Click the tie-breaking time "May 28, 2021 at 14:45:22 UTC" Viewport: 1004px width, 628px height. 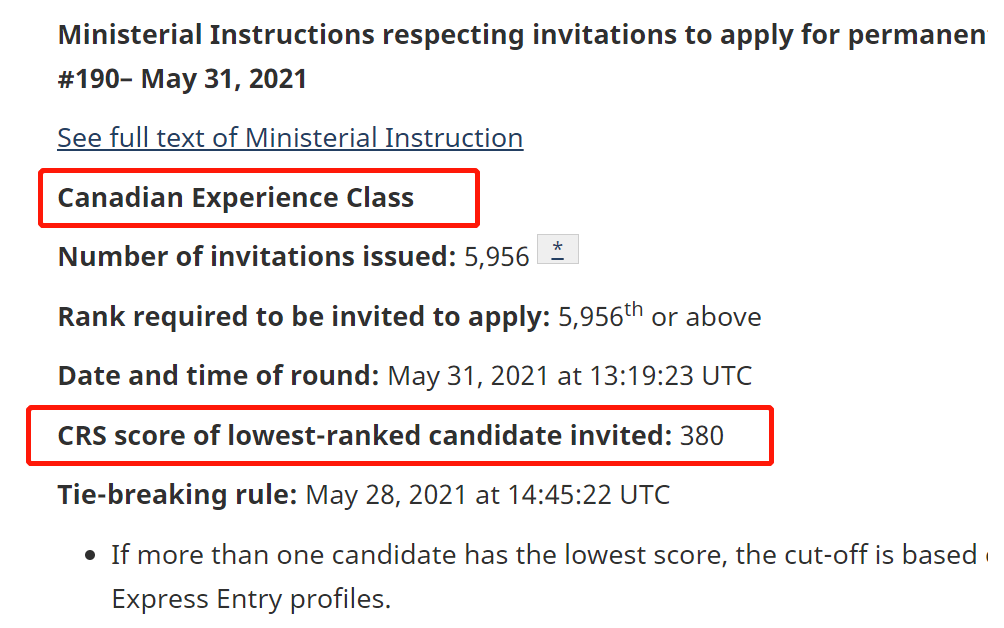coord(487,494)
